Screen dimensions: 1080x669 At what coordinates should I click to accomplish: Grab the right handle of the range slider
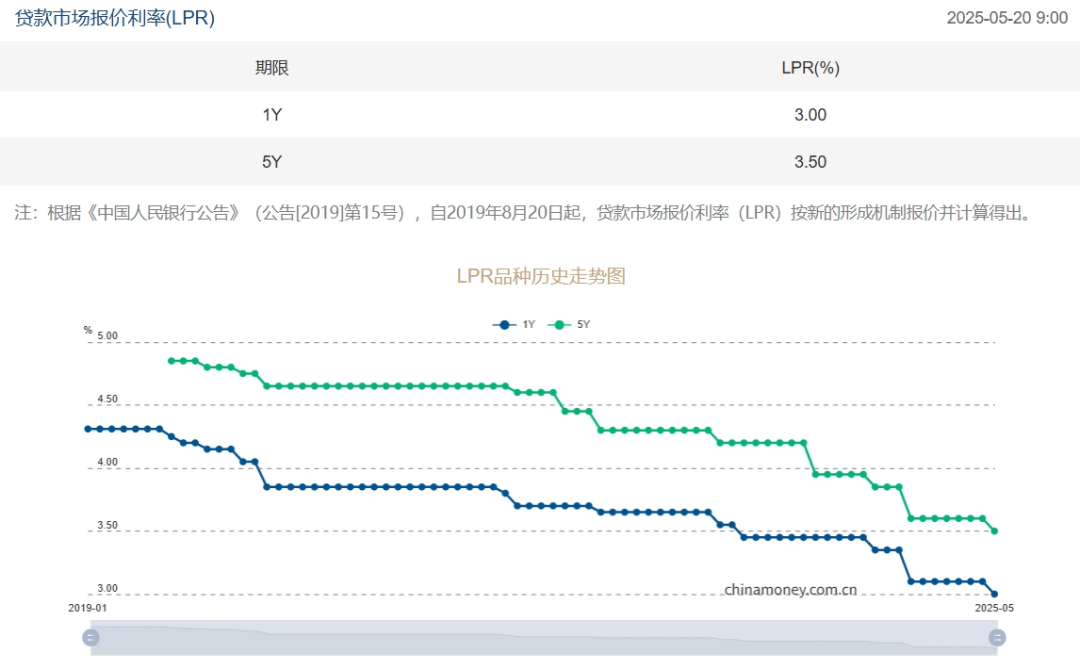(x=997, y=637)
